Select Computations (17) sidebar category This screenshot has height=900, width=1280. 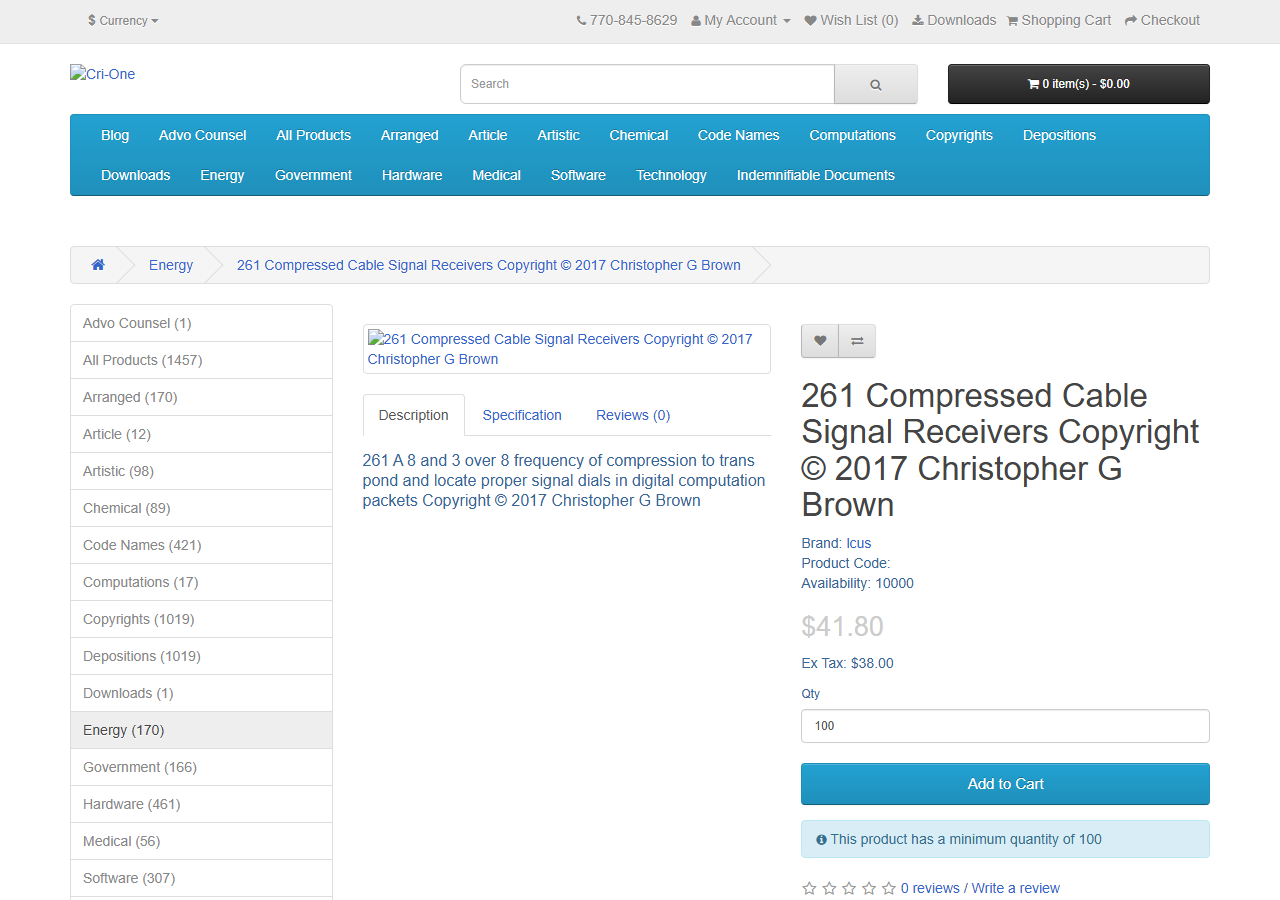coord(201,582)
